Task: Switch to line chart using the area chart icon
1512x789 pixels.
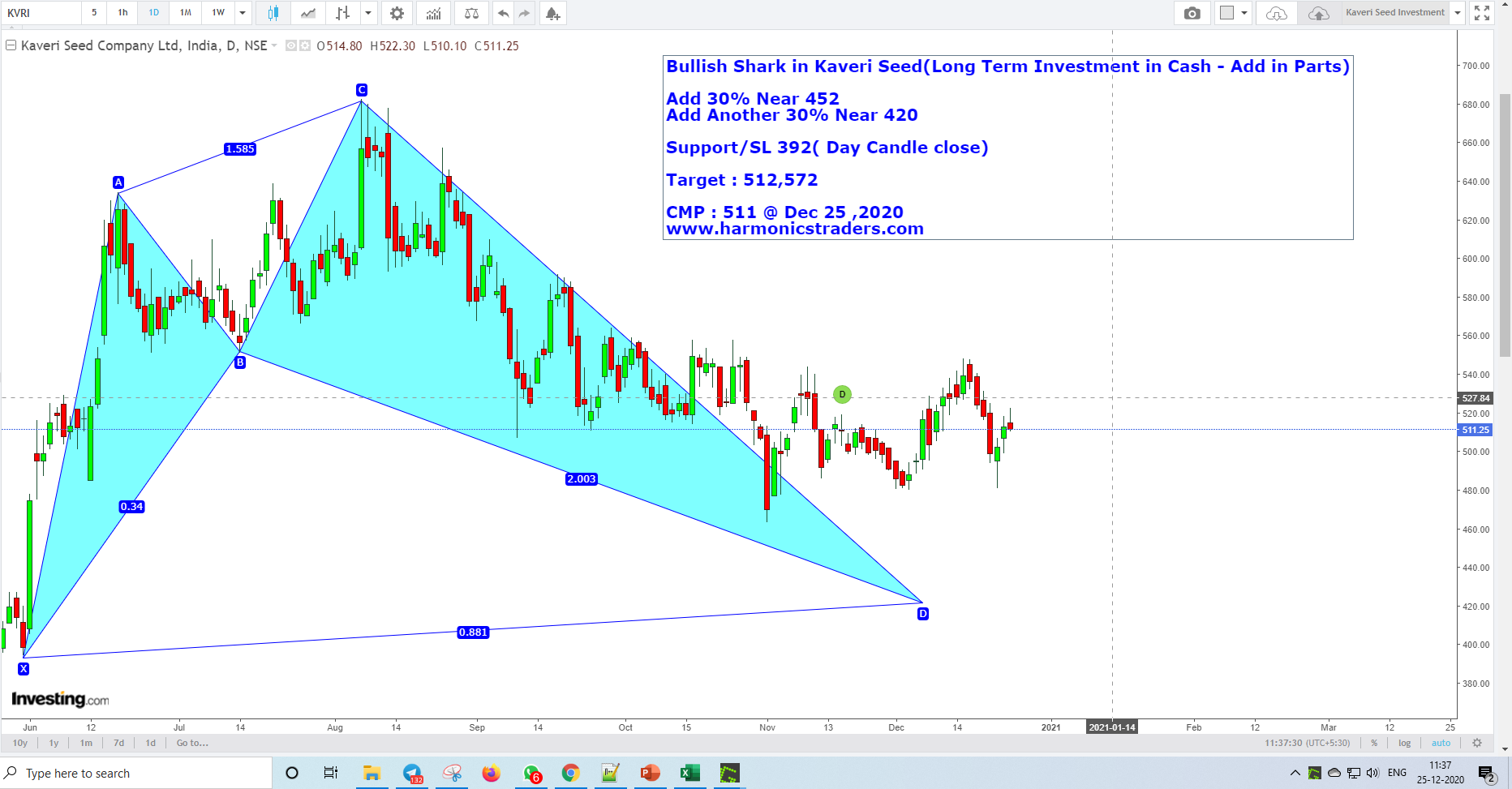Action: [307, 13]
